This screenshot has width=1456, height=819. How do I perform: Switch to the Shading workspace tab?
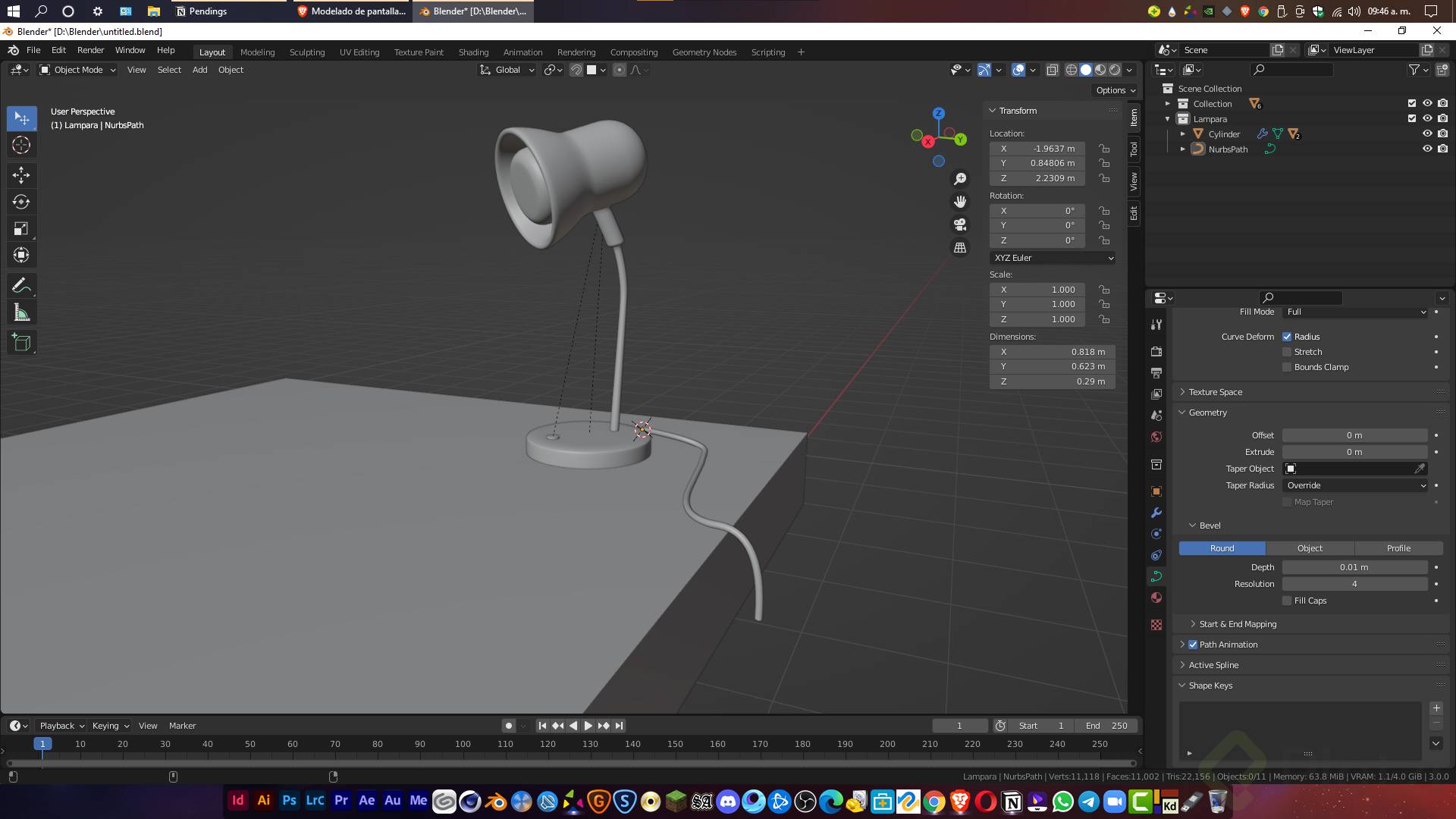(473, 52)
